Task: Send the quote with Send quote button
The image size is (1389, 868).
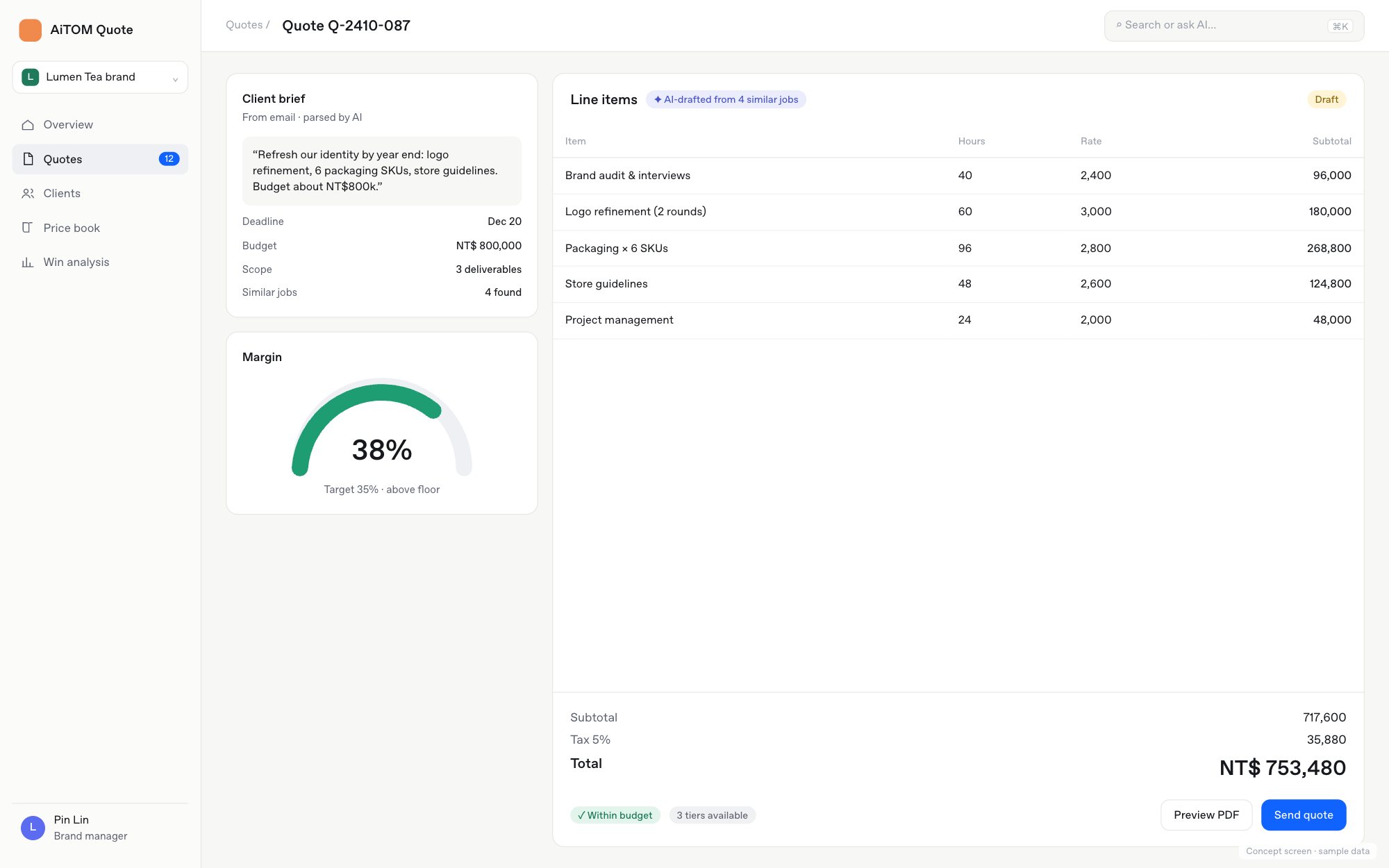Action: tap(1304, 815)
